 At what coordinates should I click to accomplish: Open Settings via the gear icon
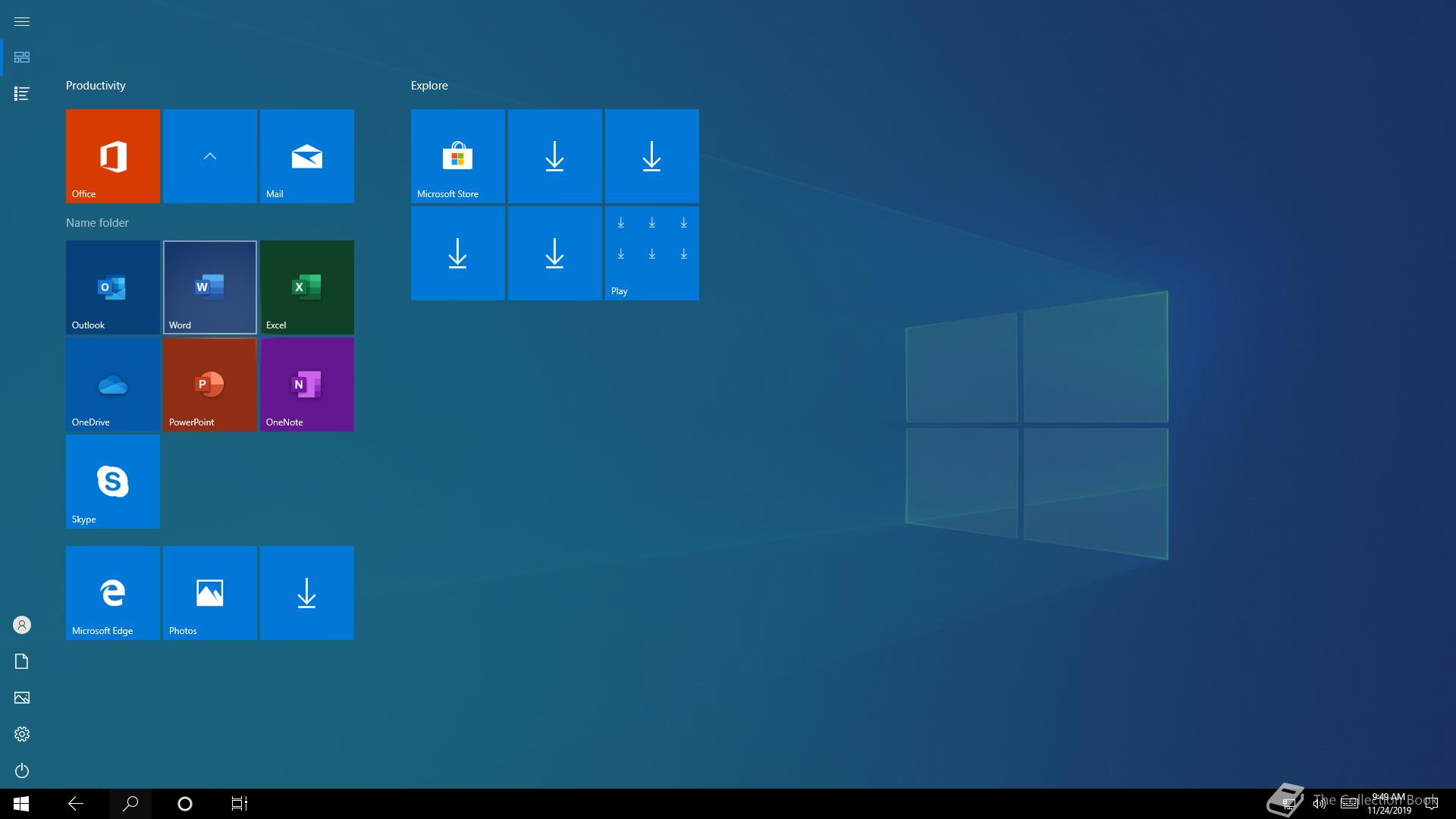coord(22,734)
